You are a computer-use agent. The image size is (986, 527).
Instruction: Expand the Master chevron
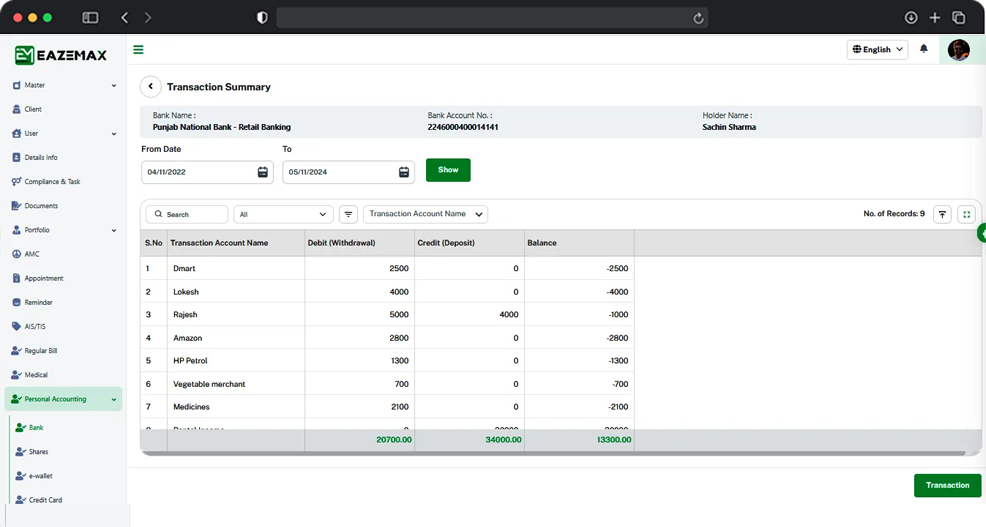point(114,86)
